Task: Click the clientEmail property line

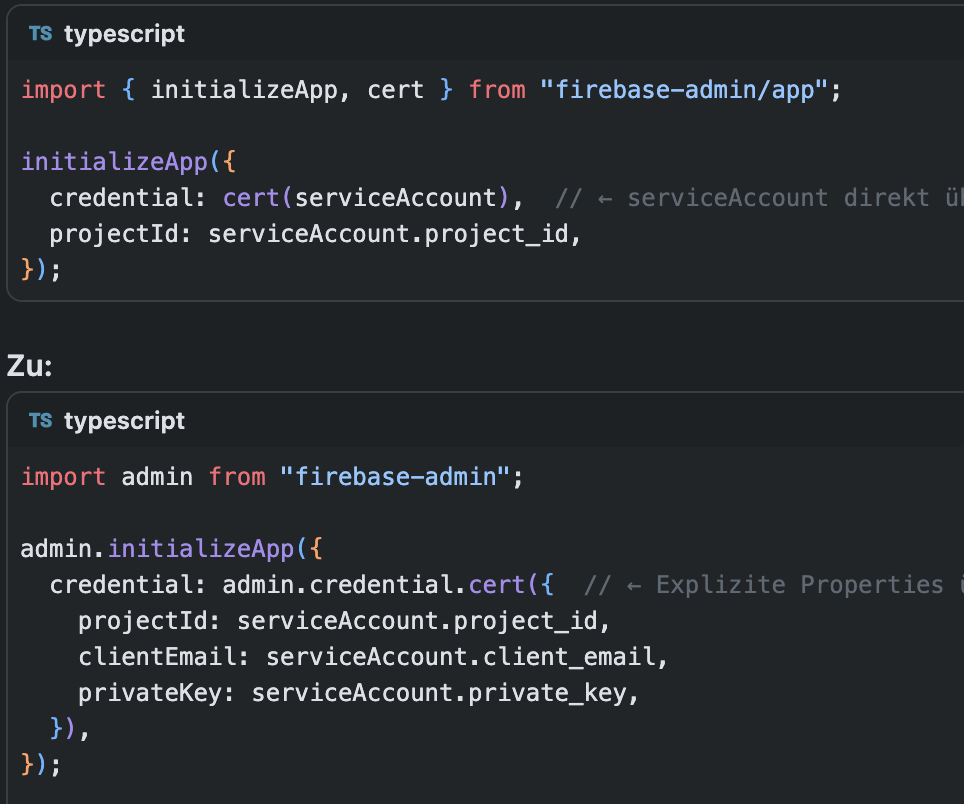Action: [372, 657]
